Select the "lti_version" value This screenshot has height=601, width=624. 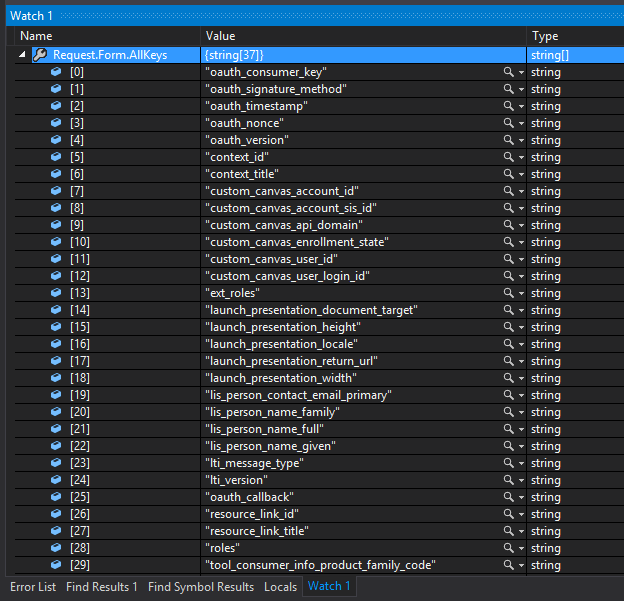click(x=236, y=480)
